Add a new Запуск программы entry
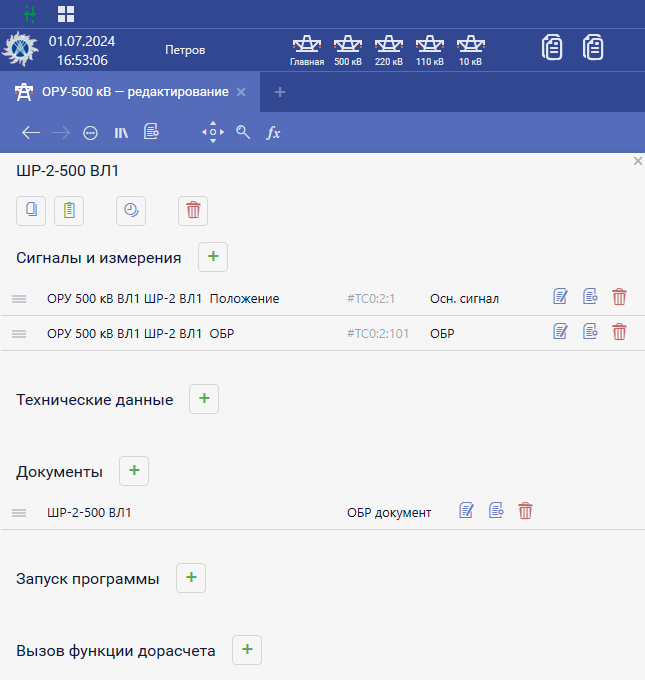Viewport: 645px width, 680px height. click(191, 578)
